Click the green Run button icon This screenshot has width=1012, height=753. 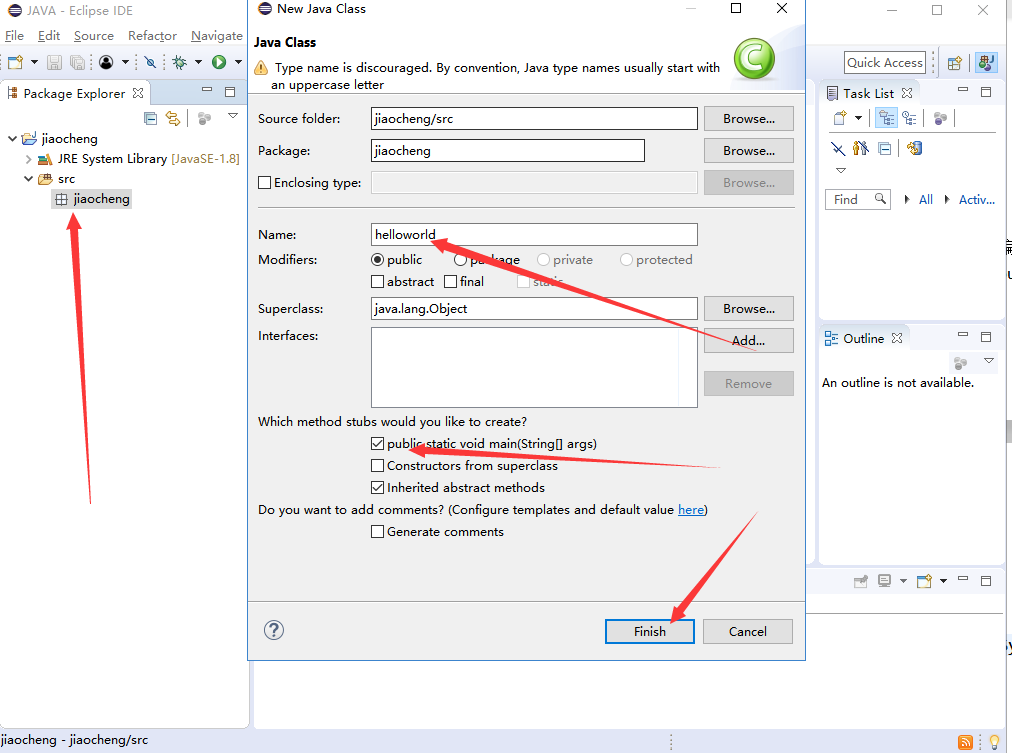pos(219,62)
